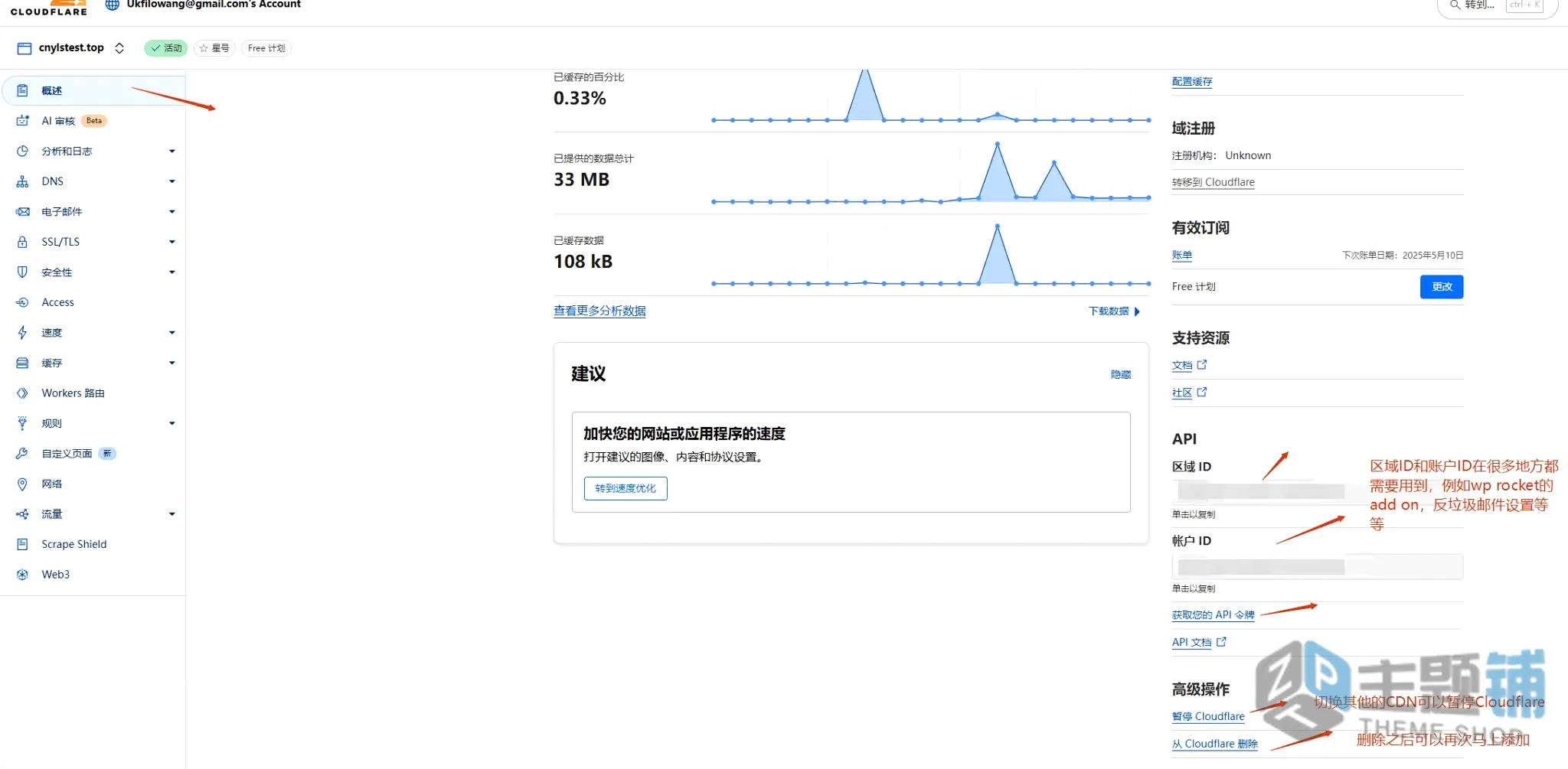Expand the 规则 submenu arrow
The width and height of the screenshot is (1568, 769).
[172, 423]
